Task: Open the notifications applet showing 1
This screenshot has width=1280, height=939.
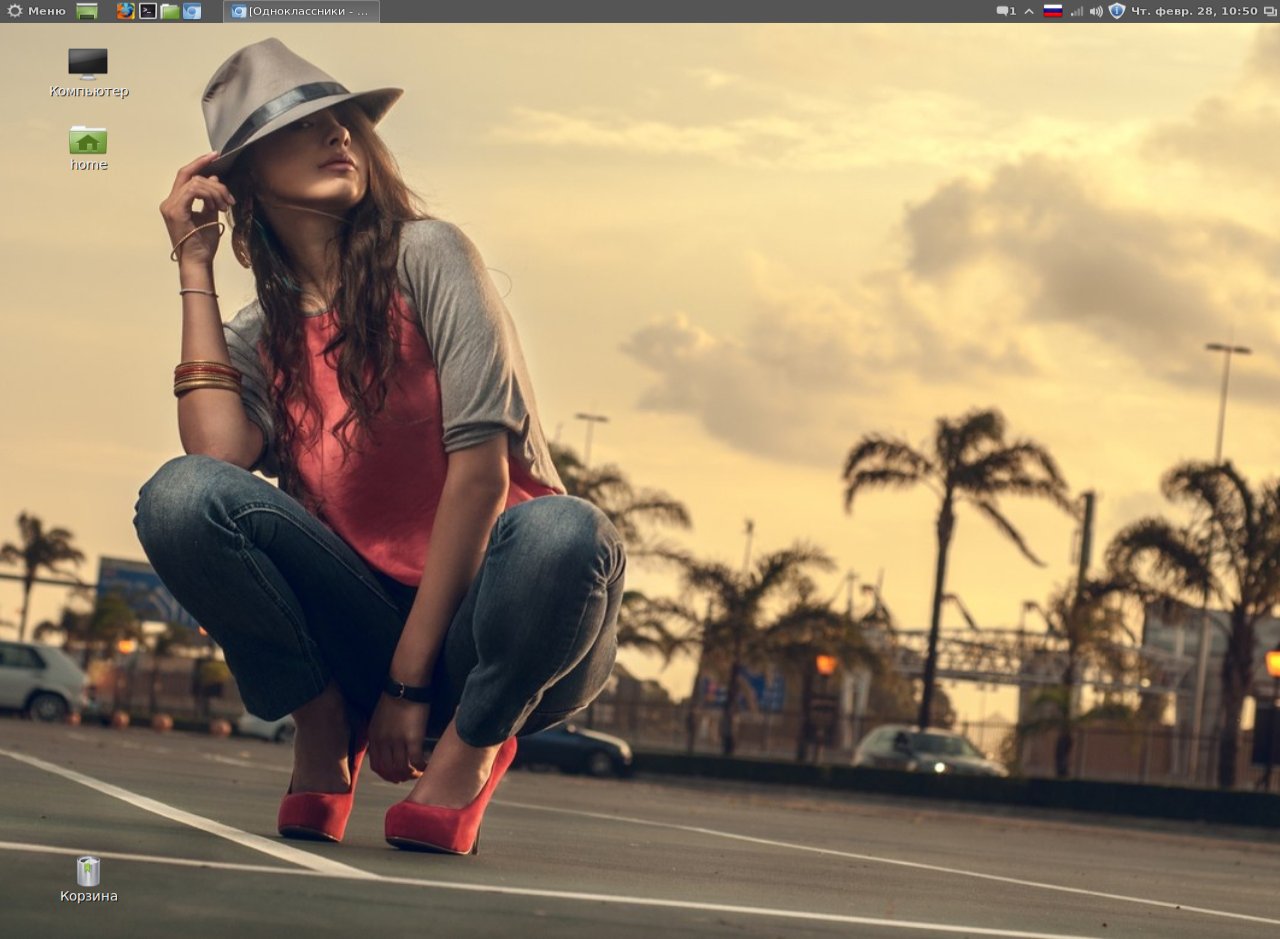Action: 1006,11
